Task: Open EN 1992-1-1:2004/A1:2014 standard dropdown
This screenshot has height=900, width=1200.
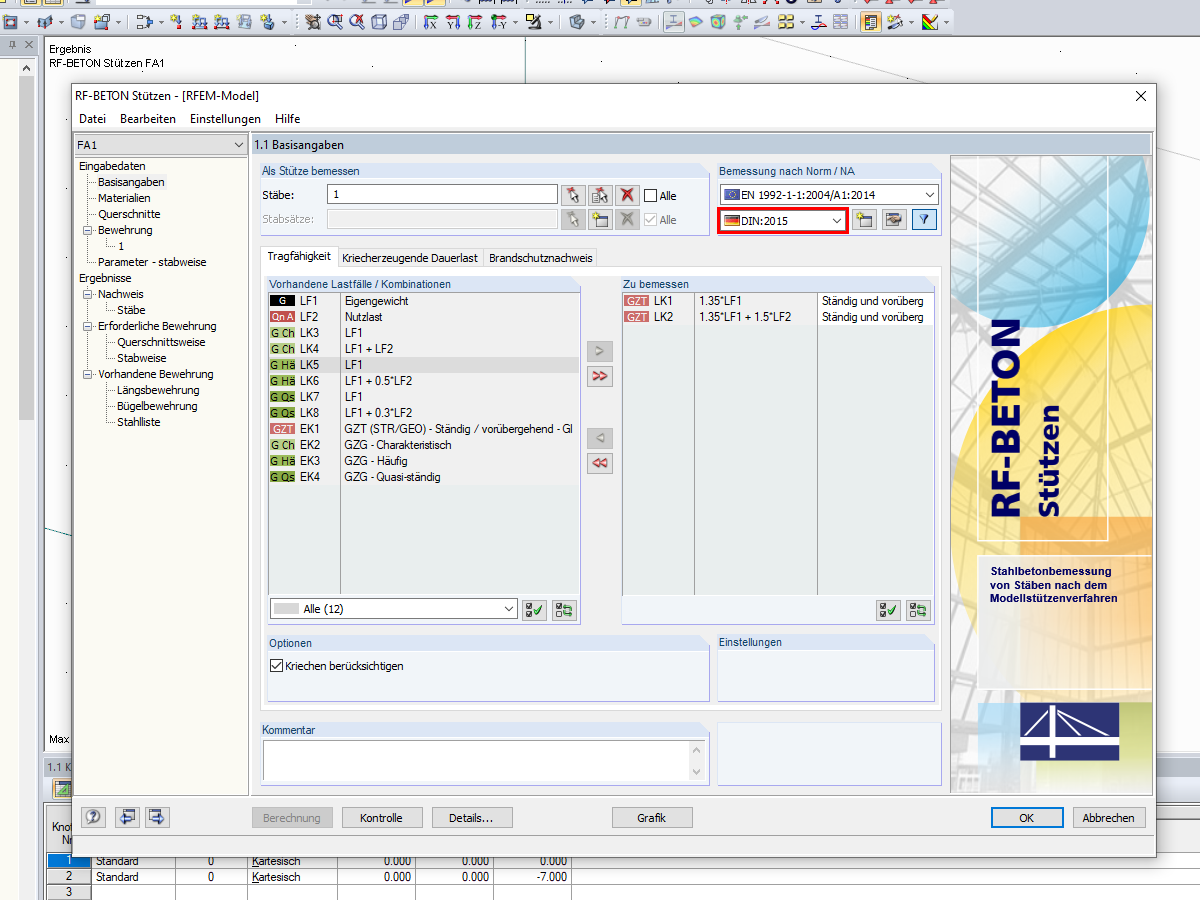Action: click(829, 195)
